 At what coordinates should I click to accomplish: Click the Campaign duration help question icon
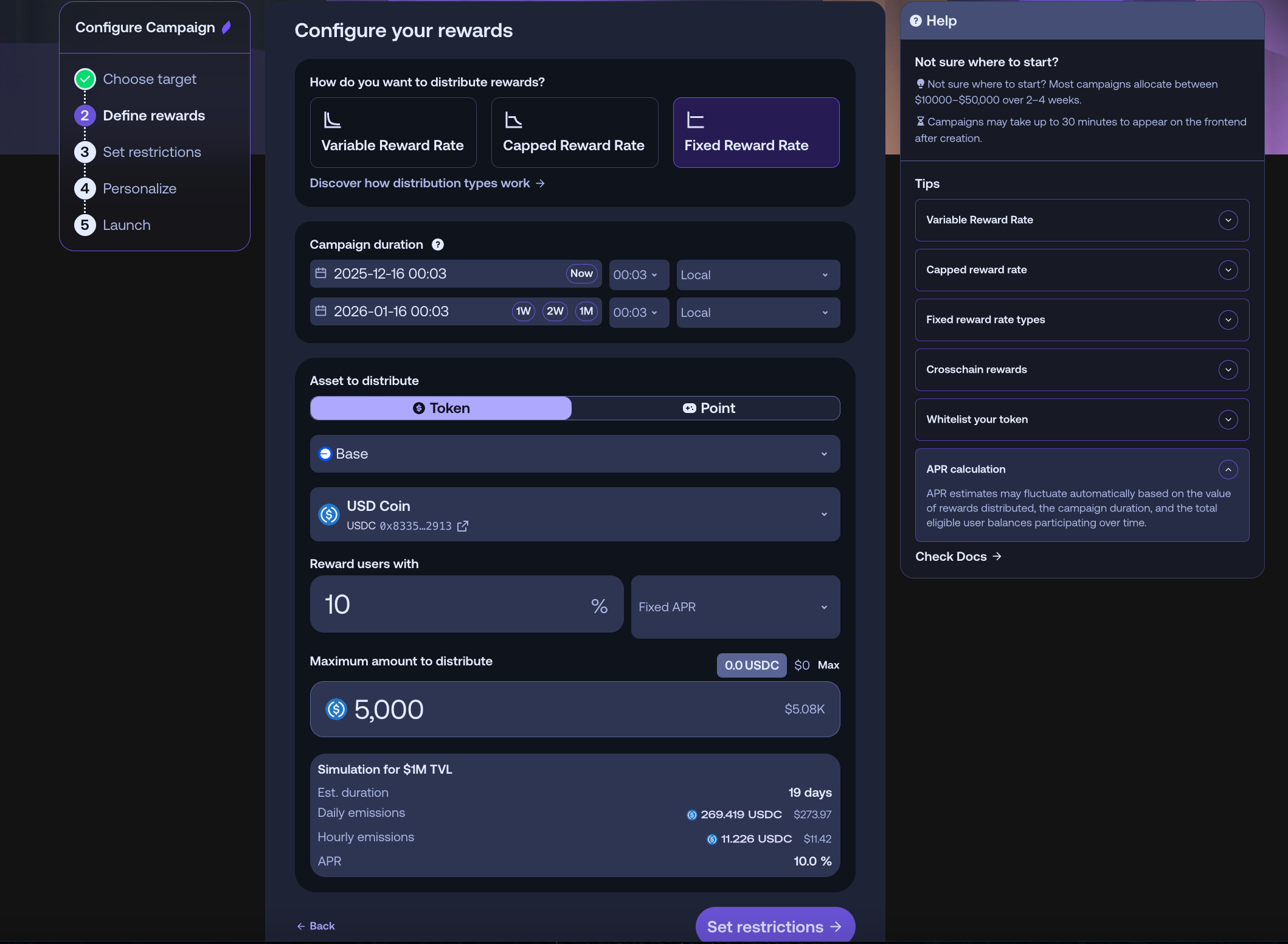[437, 245]
